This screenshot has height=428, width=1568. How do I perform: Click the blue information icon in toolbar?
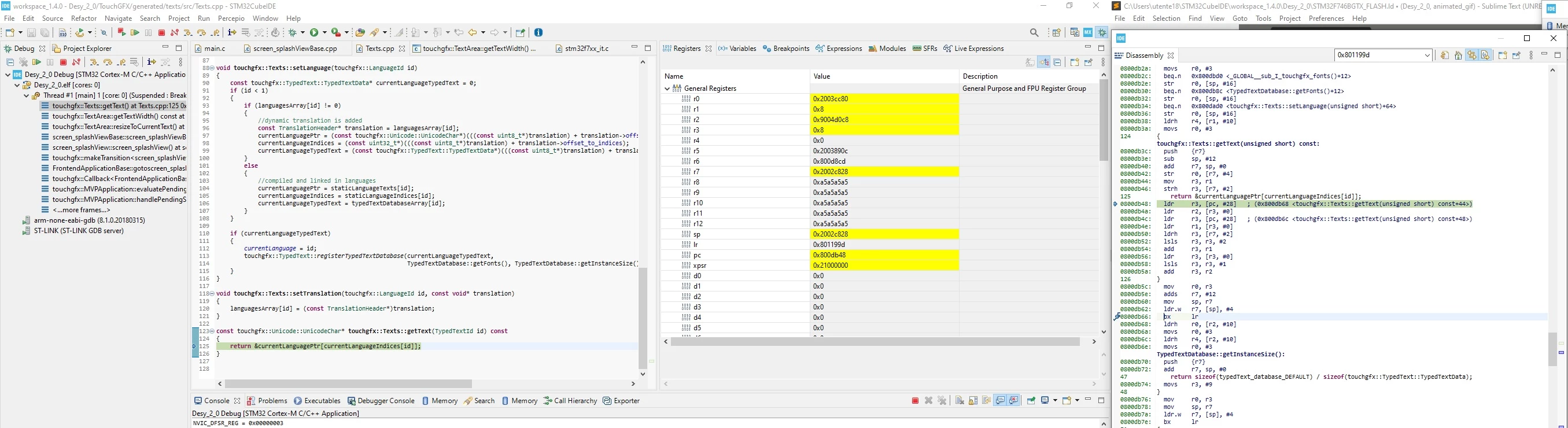tap(538, 33)
